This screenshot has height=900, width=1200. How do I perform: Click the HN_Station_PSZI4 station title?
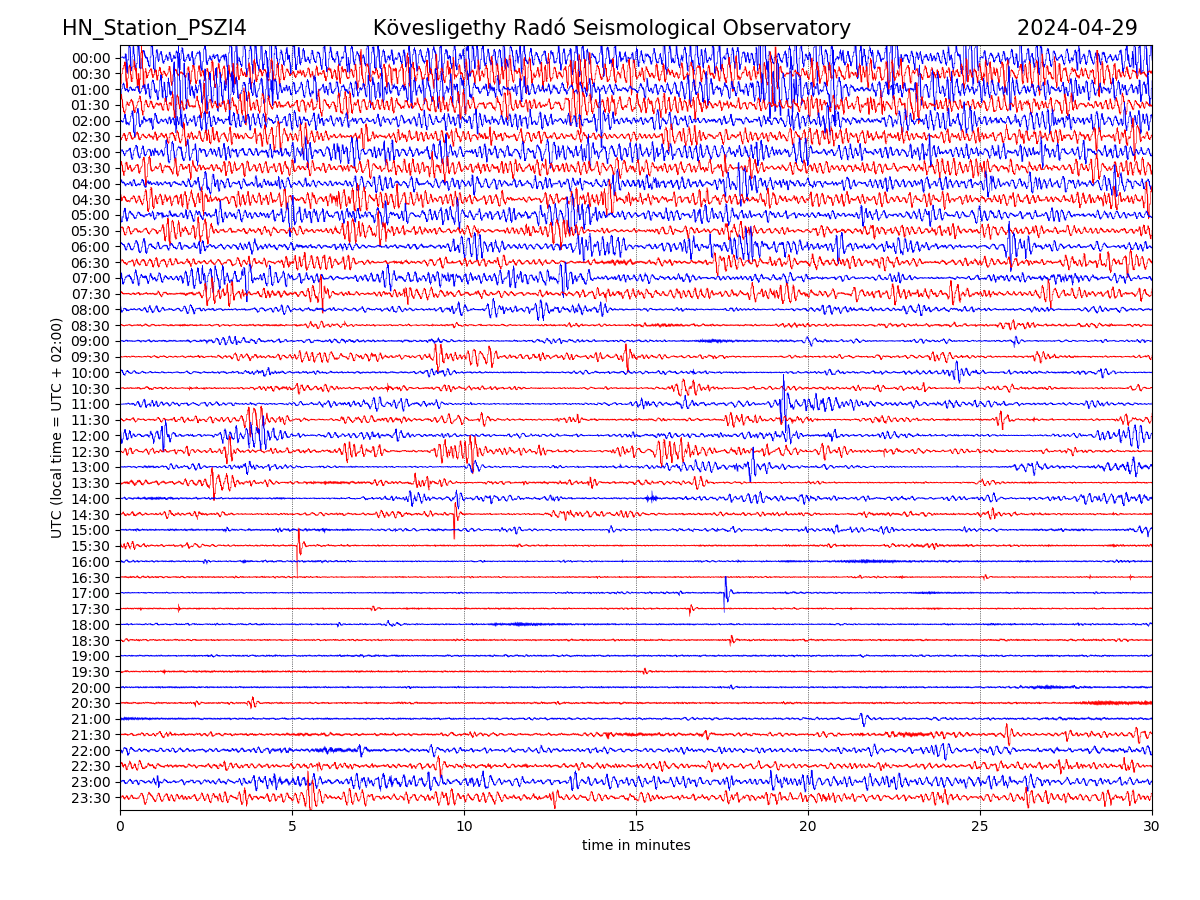[154, 28]
